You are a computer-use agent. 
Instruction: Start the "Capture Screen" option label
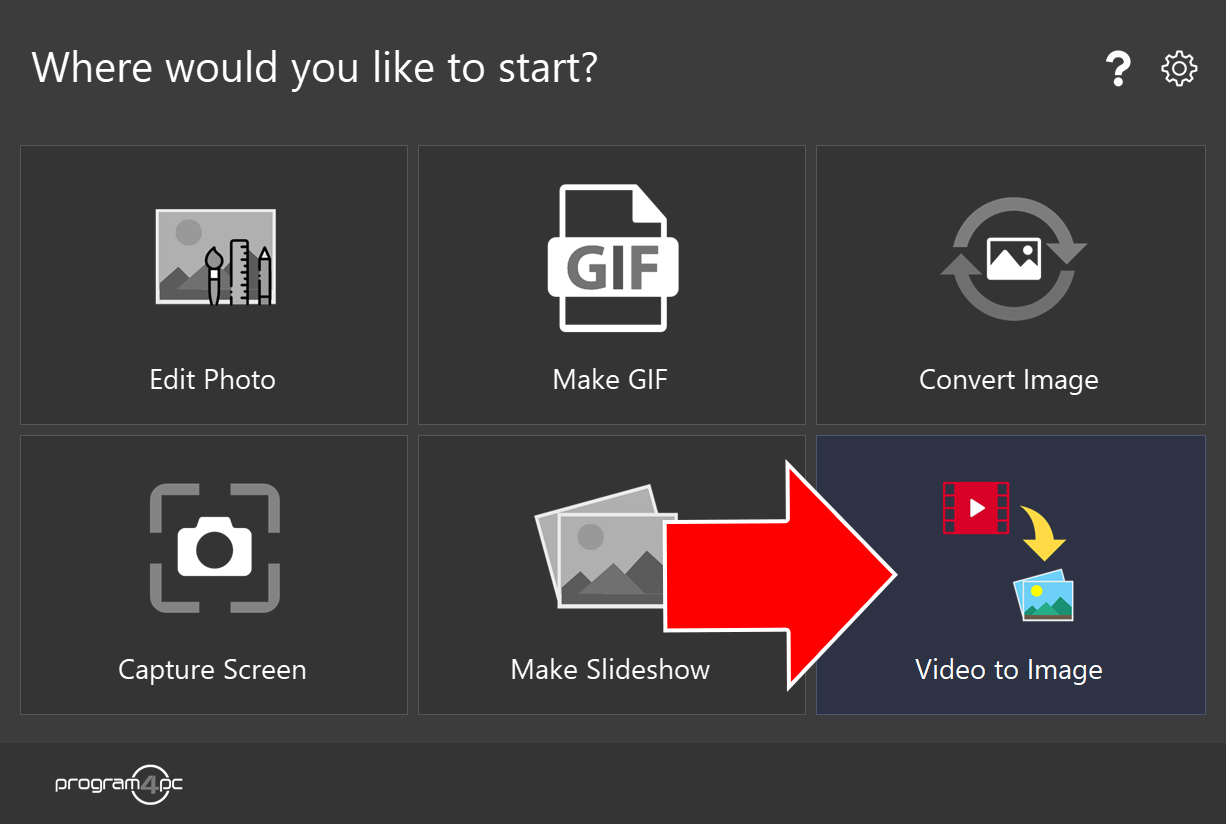coord(212,670)
